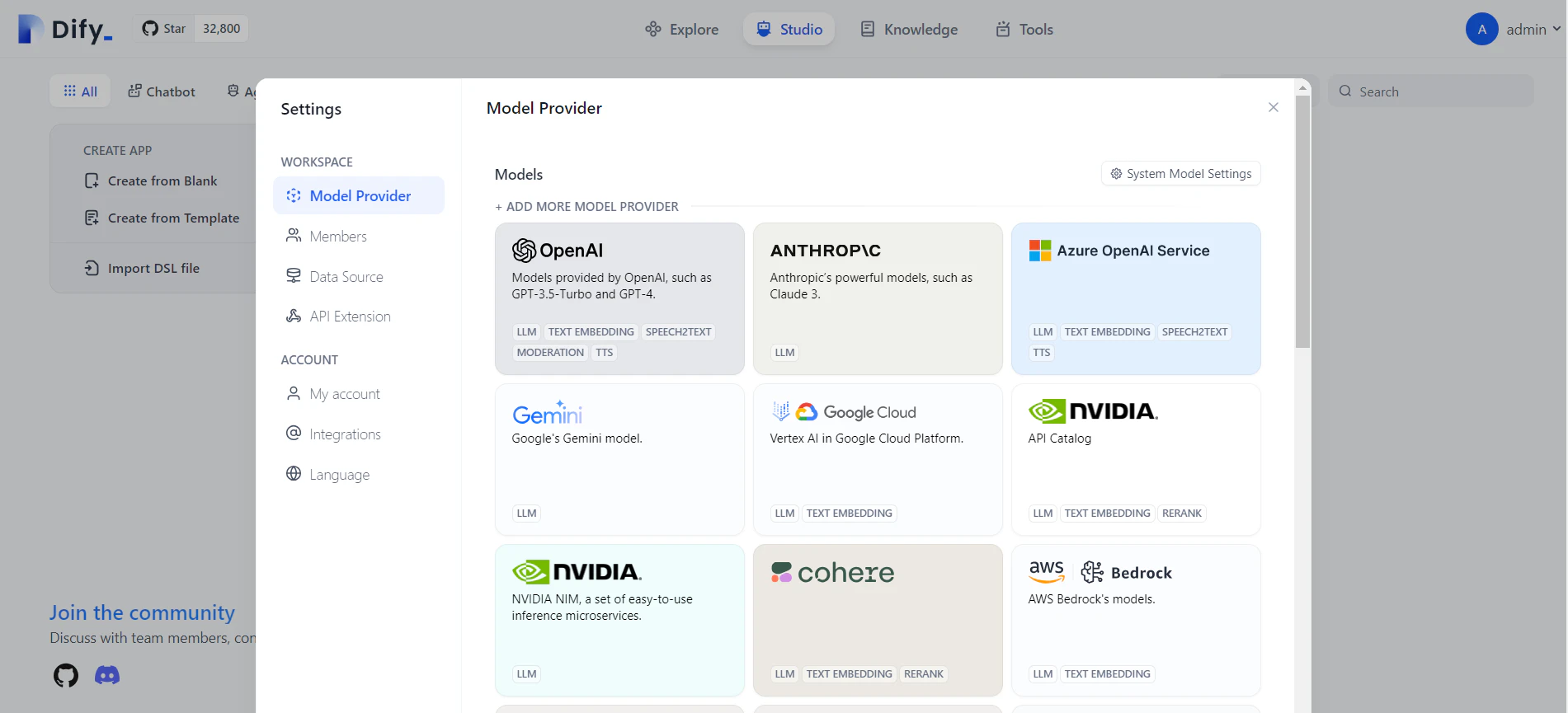Click the Dify logo

[x=65, y=30]
